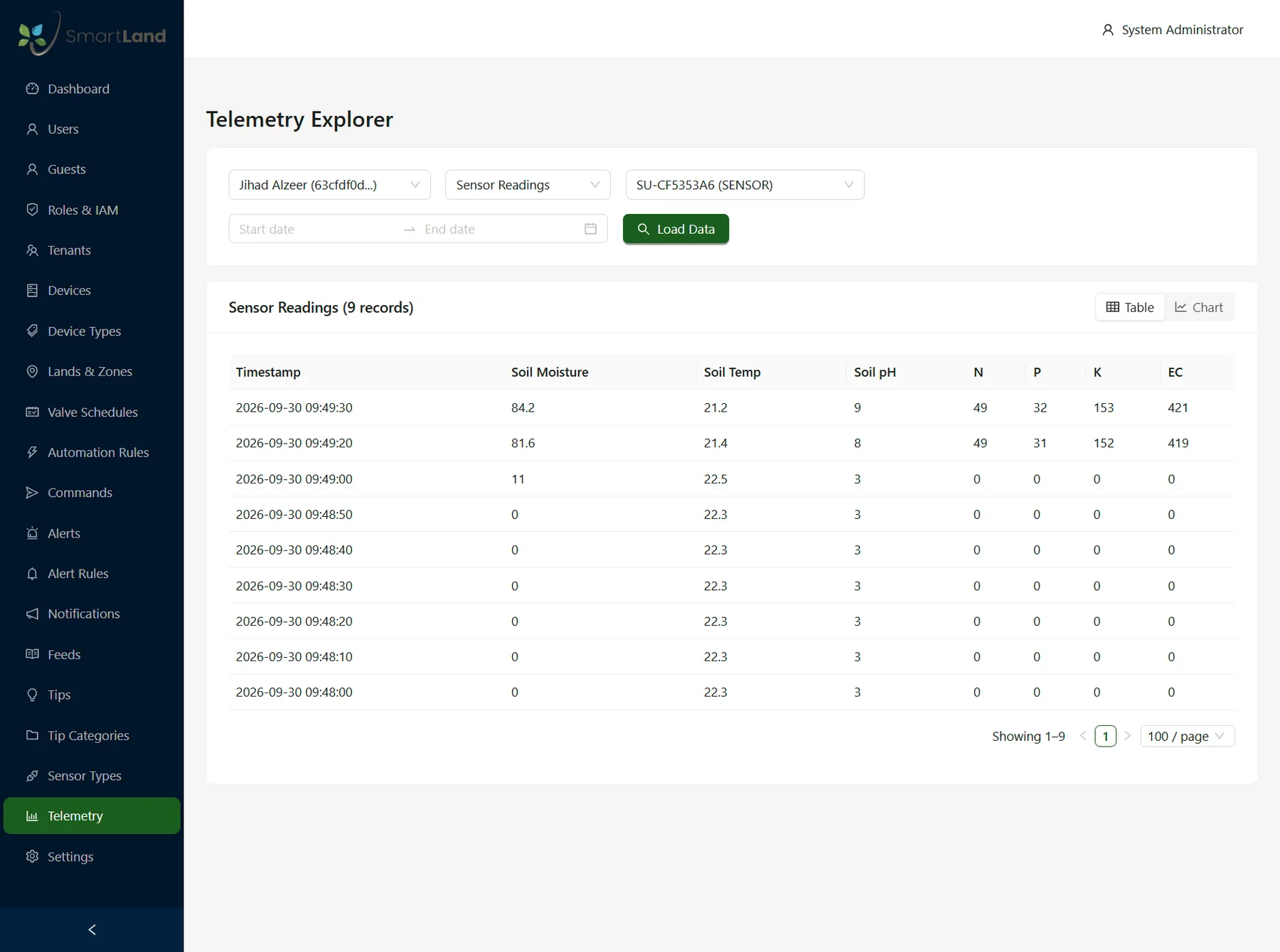Go to the previous page arrow
The height and width of the screenshot is (952, 1280).
1083,736
